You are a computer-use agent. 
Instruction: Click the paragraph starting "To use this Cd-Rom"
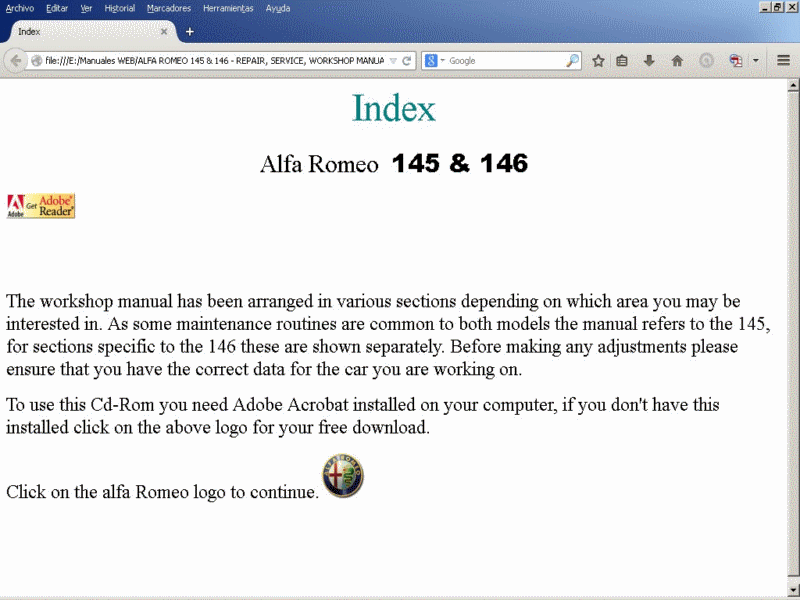pos(363,416)
